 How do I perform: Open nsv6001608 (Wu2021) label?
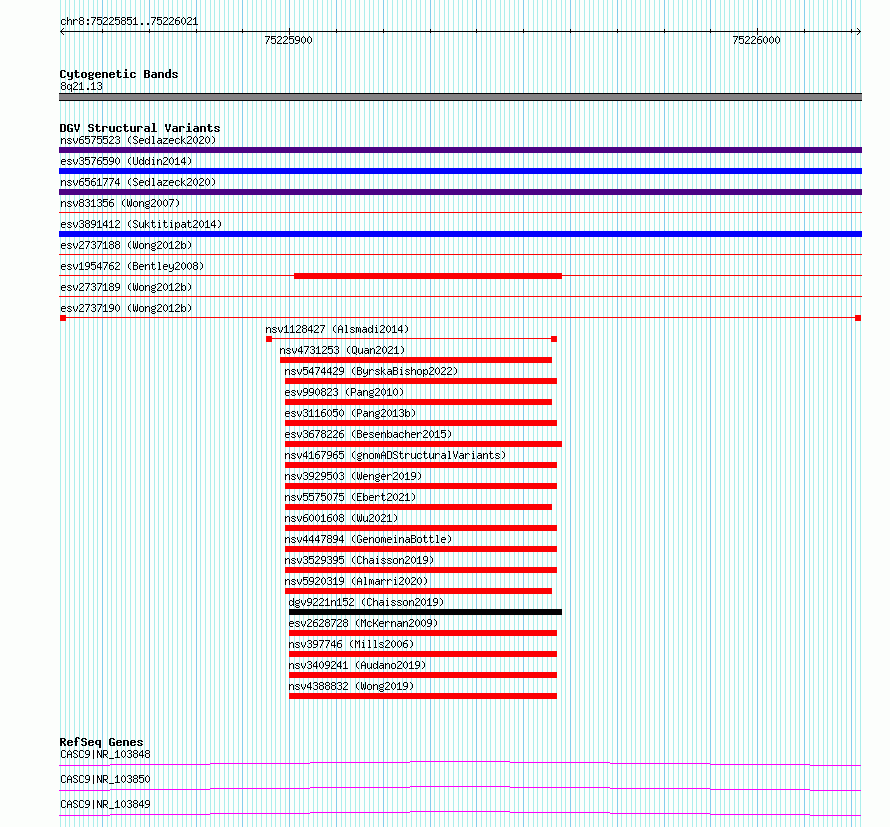pos(341,518)
